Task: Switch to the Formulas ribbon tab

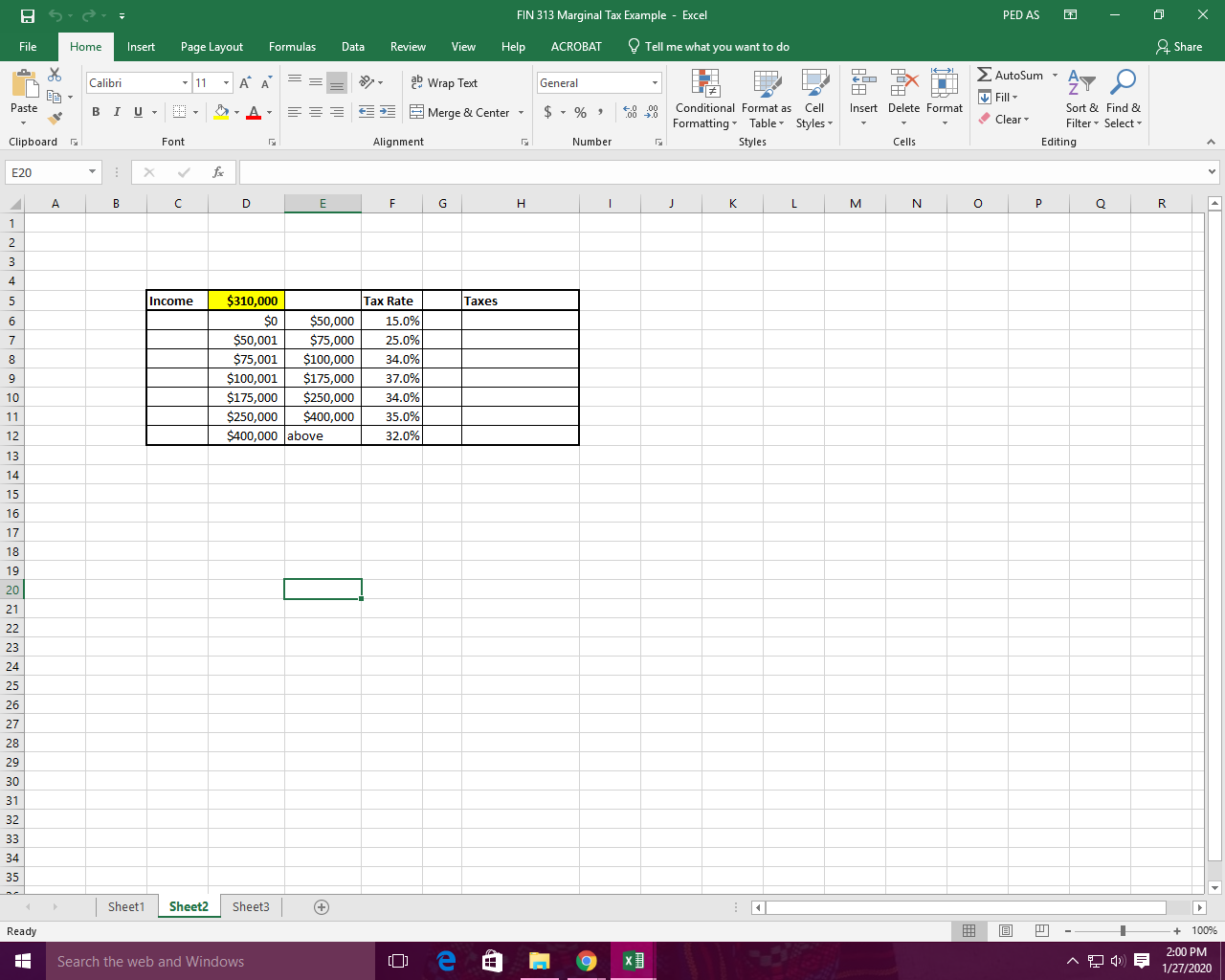Action: click(x=292, y=46)
